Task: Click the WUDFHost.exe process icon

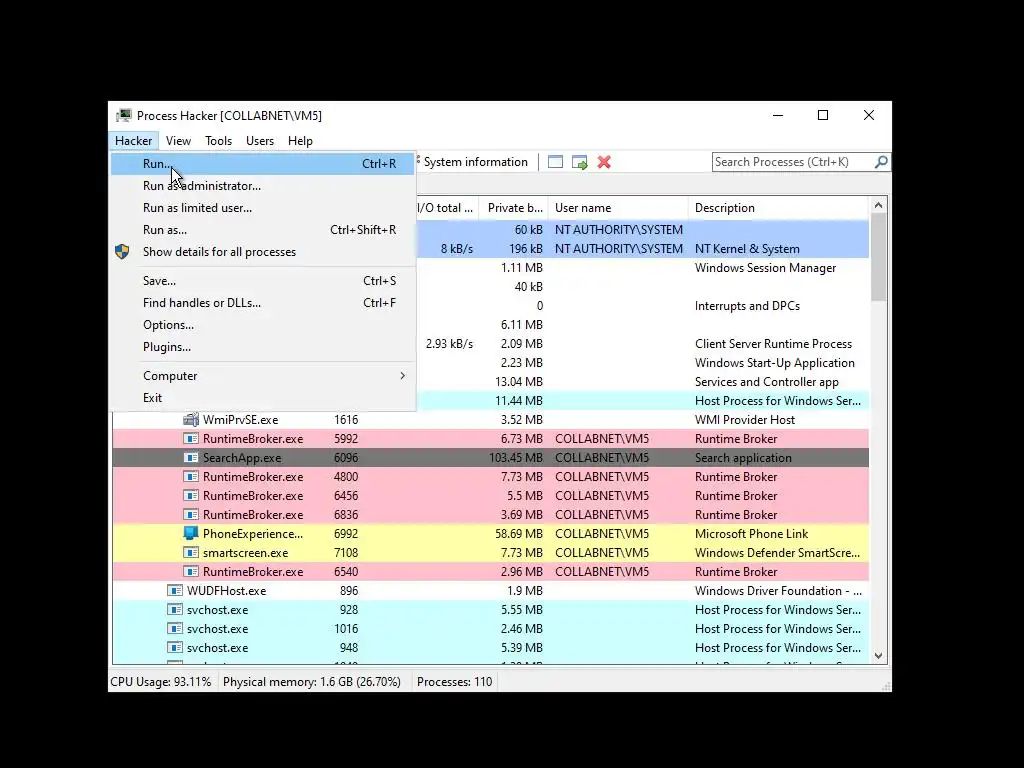Action: [174, 590]
